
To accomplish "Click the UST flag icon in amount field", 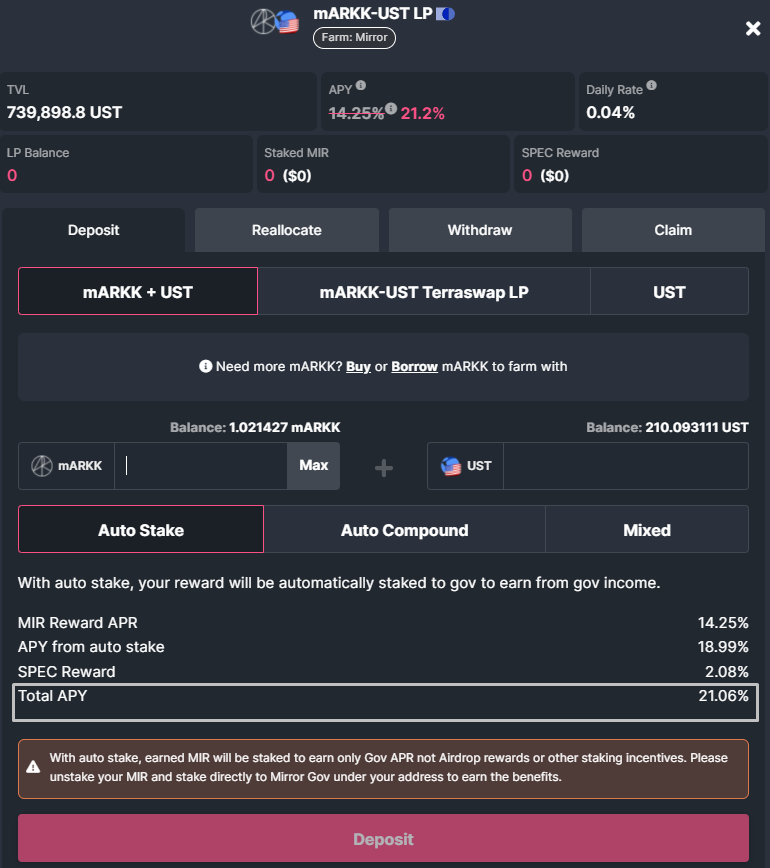I will click(x=451, y=466).
